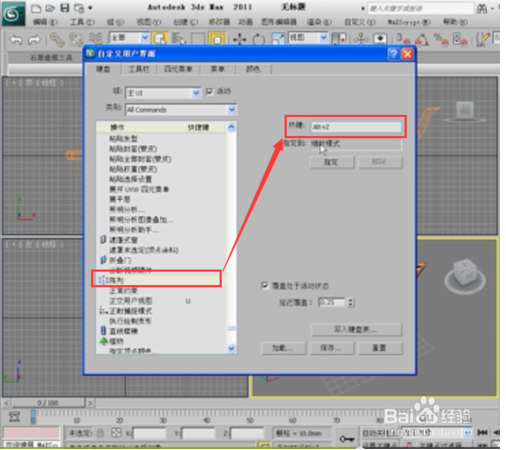Toggle the 3D Snaps icon
The height and width of the screenshot is (450, 506).
[x=403, y=39]
